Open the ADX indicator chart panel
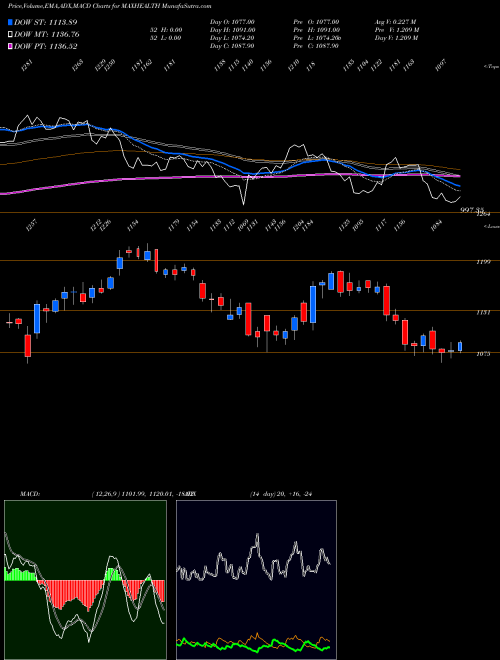Viewport: 500px width, 660px height. click(256, 580)
